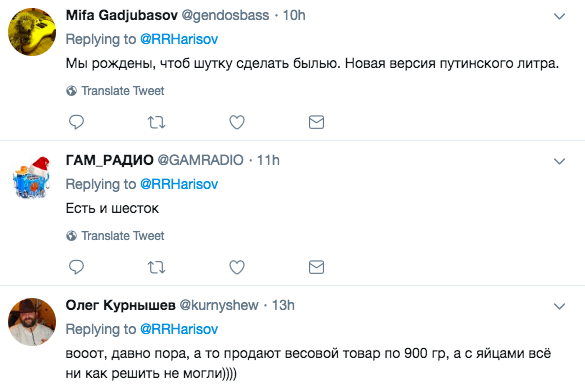This screenshot has height=386, width=585.
Task: Retweet the ГАМ_РАДИО tweet
Action: click(156, 267)
